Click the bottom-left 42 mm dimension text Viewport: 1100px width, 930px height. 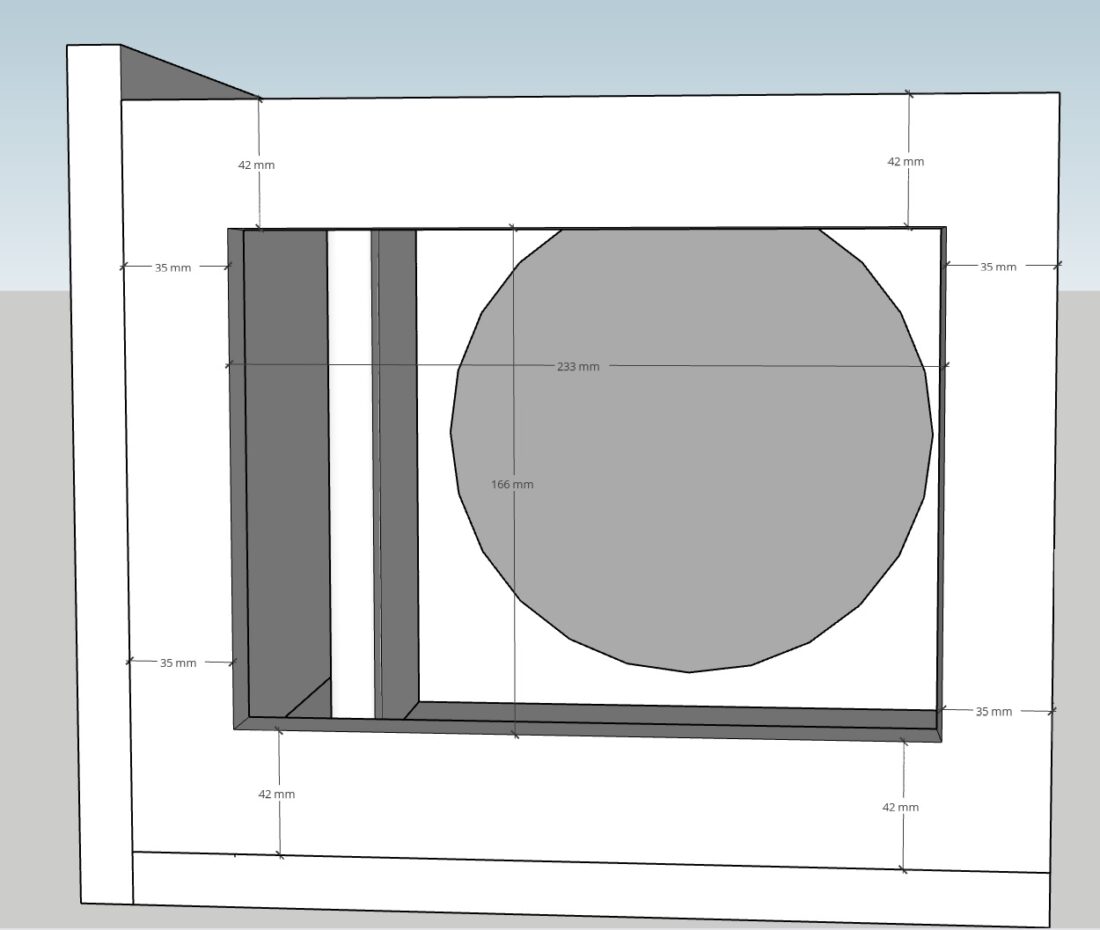[277, 793]
